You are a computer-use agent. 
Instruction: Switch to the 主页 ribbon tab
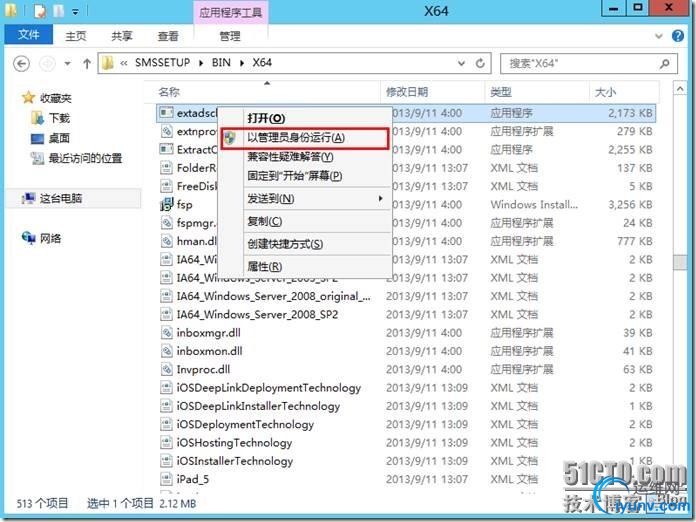pyautogui.click(x=76, y=36)
